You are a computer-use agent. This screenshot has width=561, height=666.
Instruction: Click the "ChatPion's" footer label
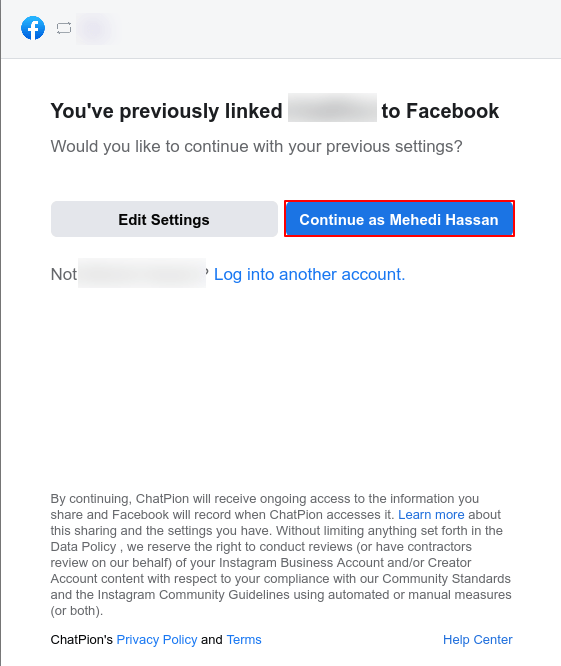(82, 640)
